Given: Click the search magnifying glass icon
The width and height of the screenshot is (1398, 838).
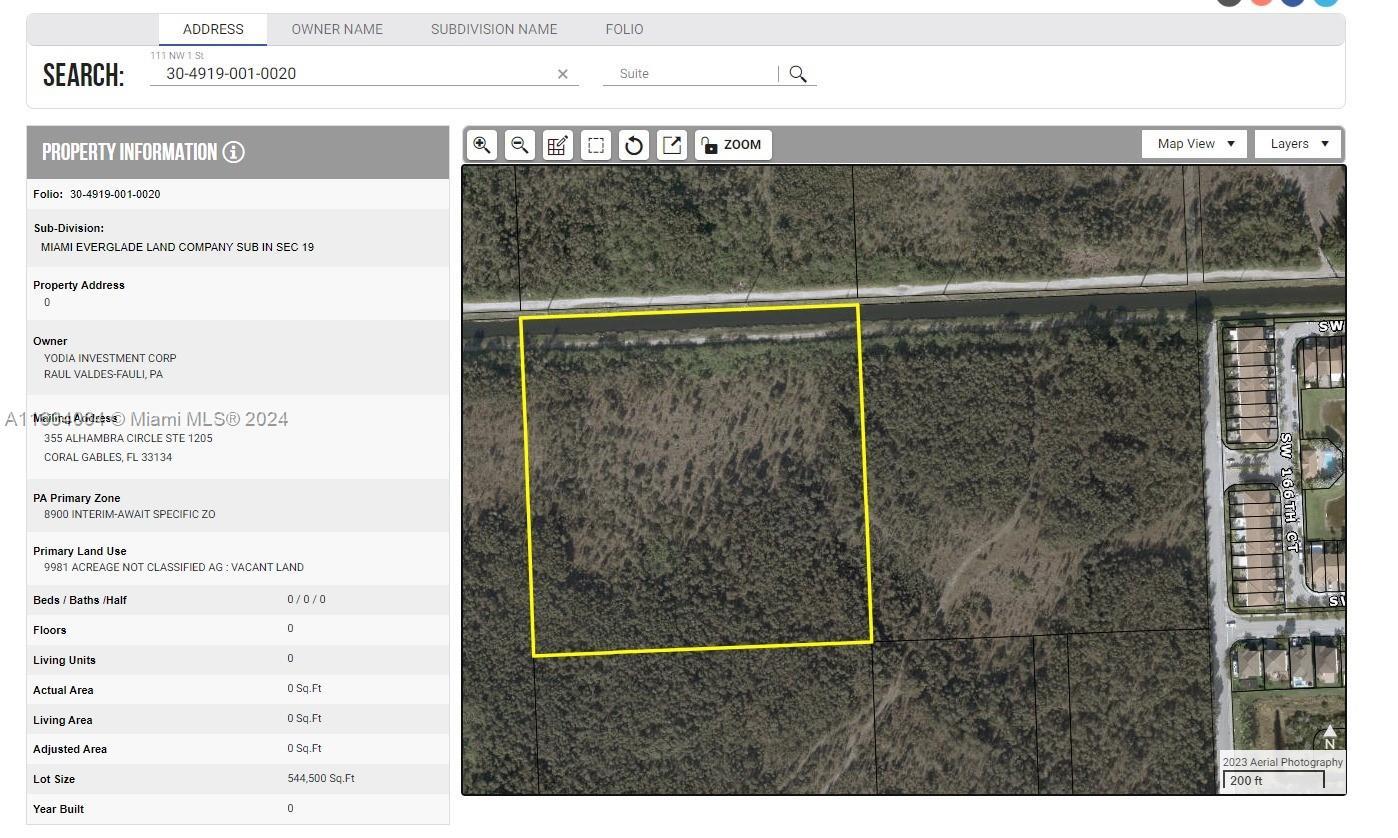Looking at the screenshot, I should [x=798, y=74].
